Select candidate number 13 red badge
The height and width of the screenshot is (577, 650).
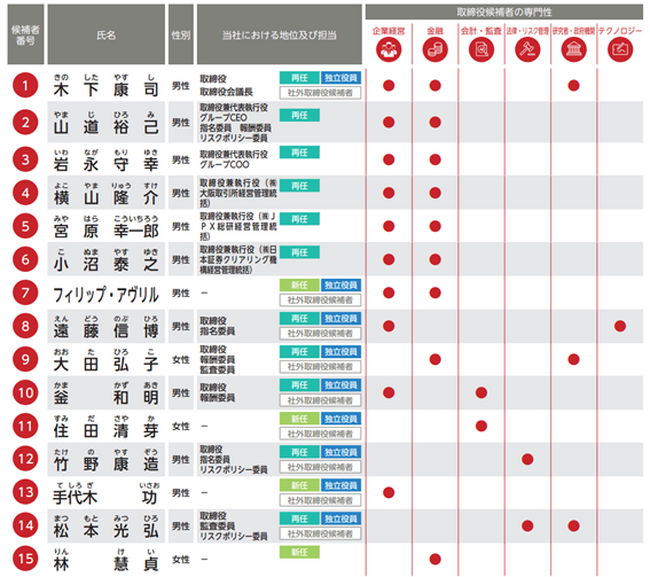(25, 492)
